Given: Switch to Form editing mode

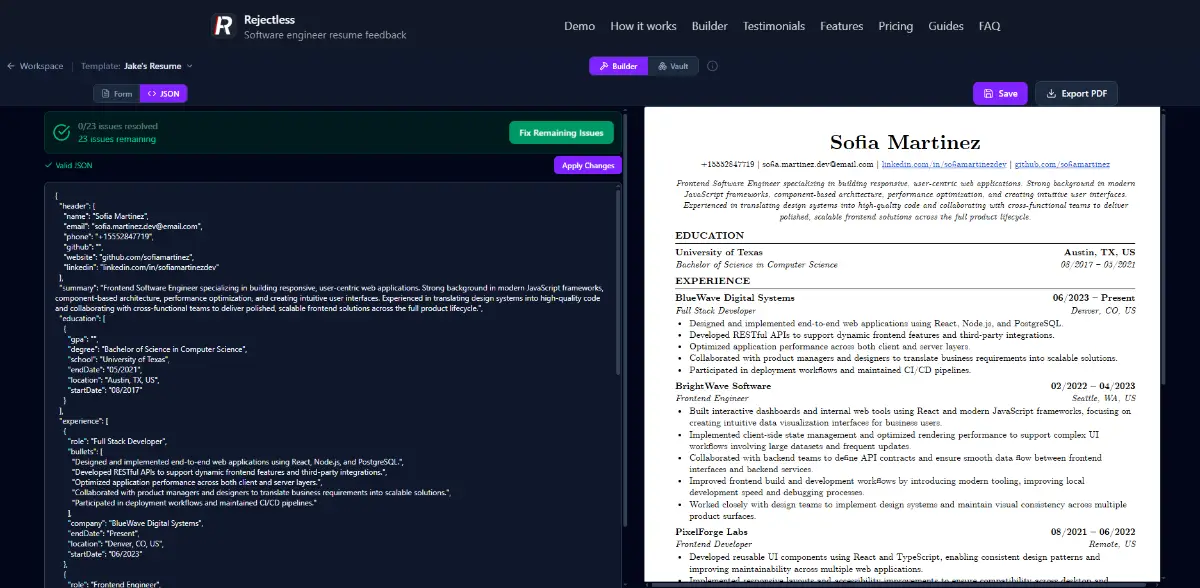Looking at the screenshot, I should [x=116, y=94].
